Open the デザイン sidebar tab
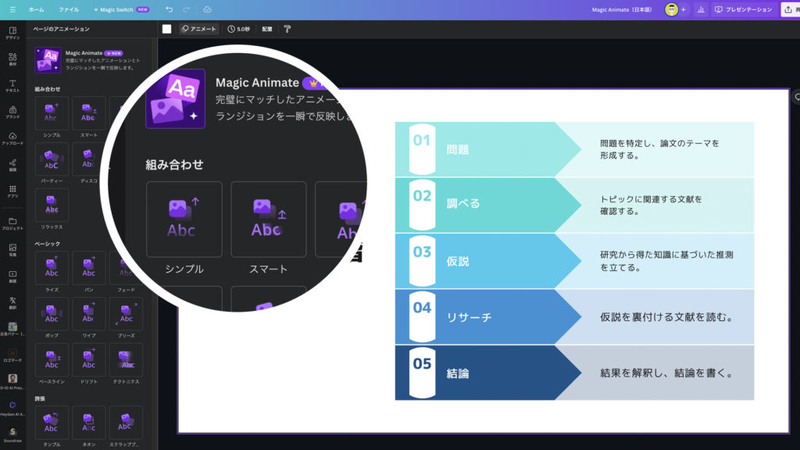This screenshot has height=450, width=800. 12,33
